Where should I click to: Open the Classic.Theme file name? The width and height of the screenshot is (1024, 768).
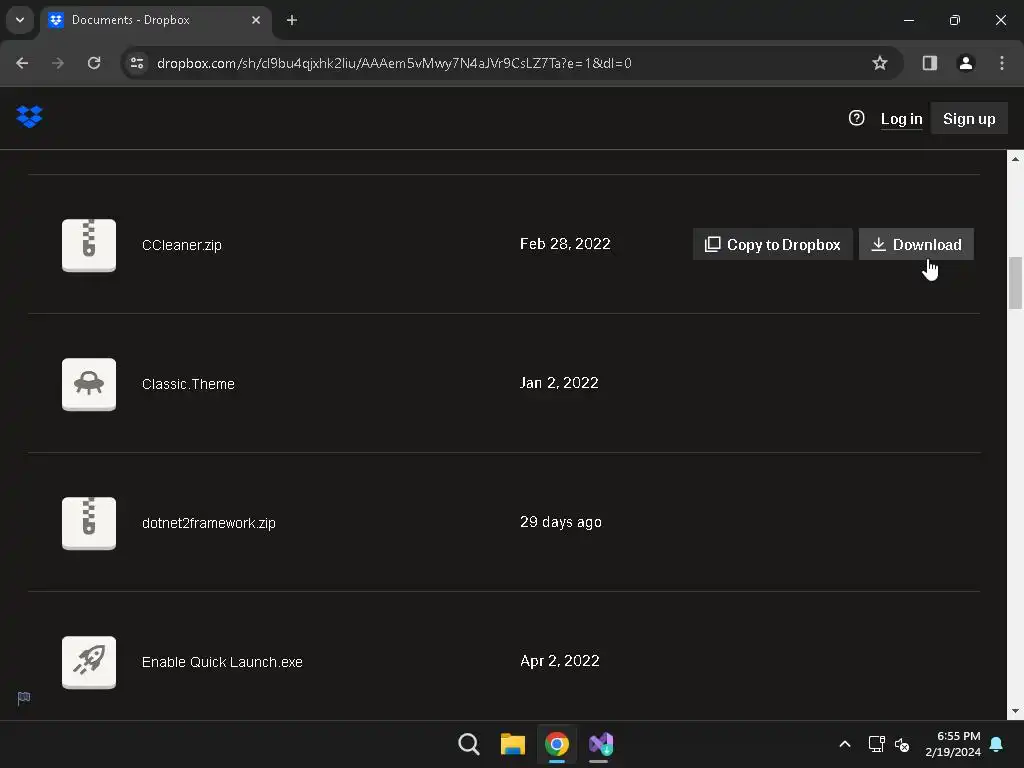(x=188, y=384)
